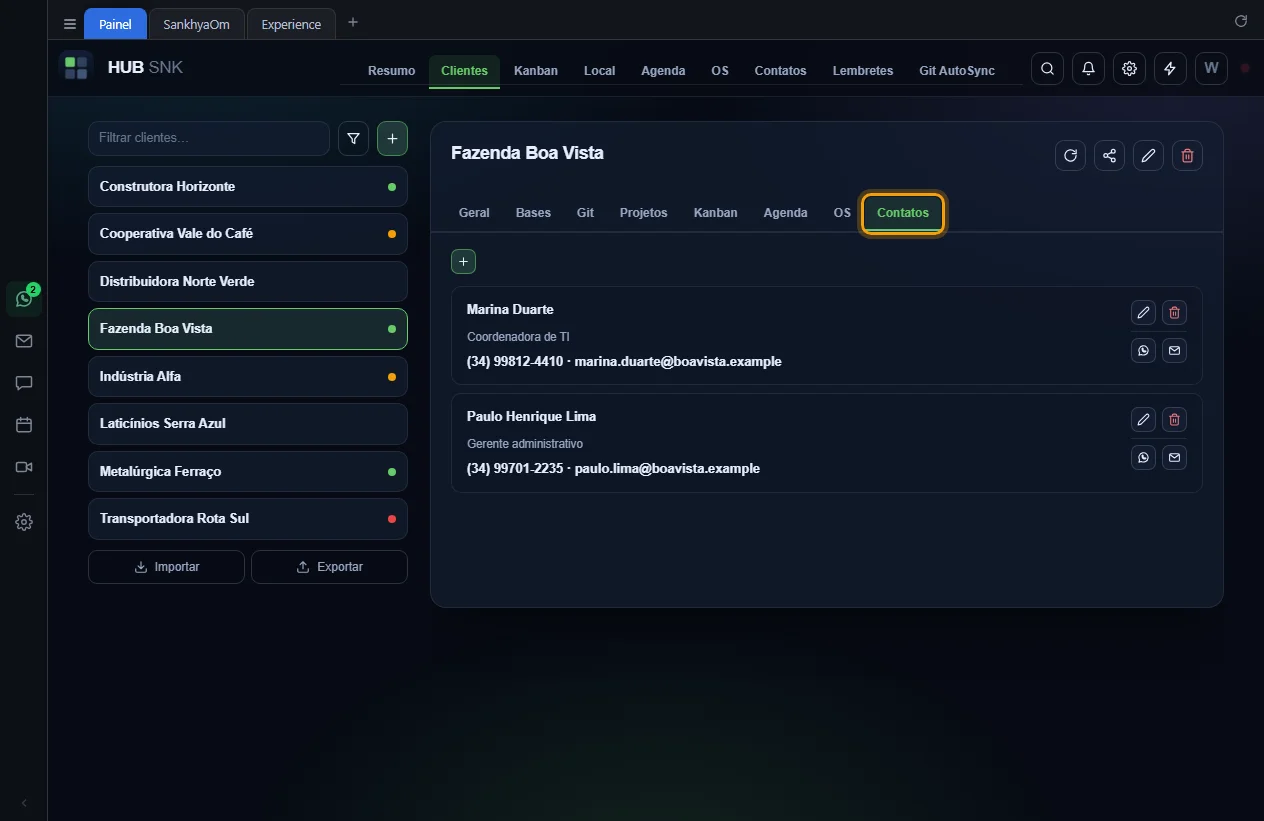1264x821 pixels.
Task: Open the user avatar W button
Action: pos(1211,69)
